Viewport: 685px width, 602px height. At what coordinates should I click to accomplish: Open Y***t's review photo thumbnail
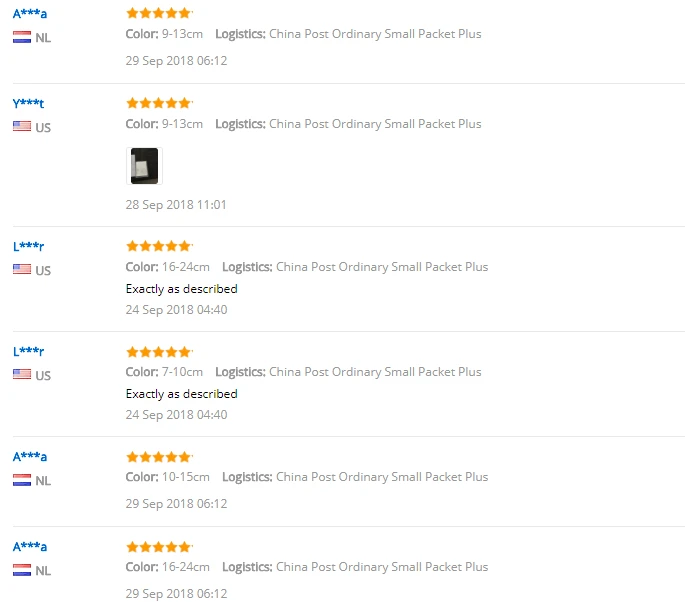pyautogui.click(x=144, y=165)
